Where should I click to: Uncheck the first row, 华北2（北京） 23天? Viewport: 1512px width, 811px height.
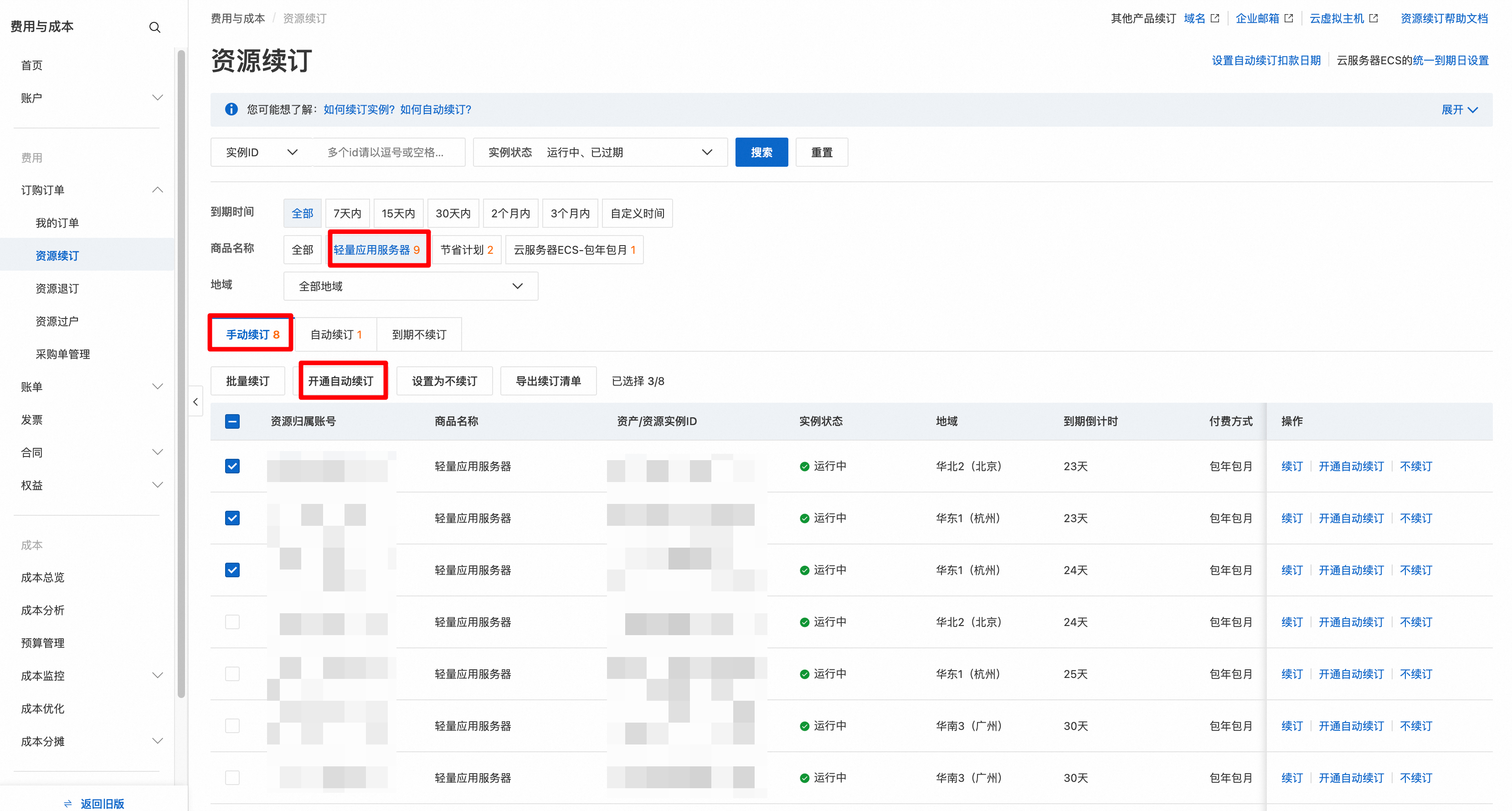click(232, 467)
